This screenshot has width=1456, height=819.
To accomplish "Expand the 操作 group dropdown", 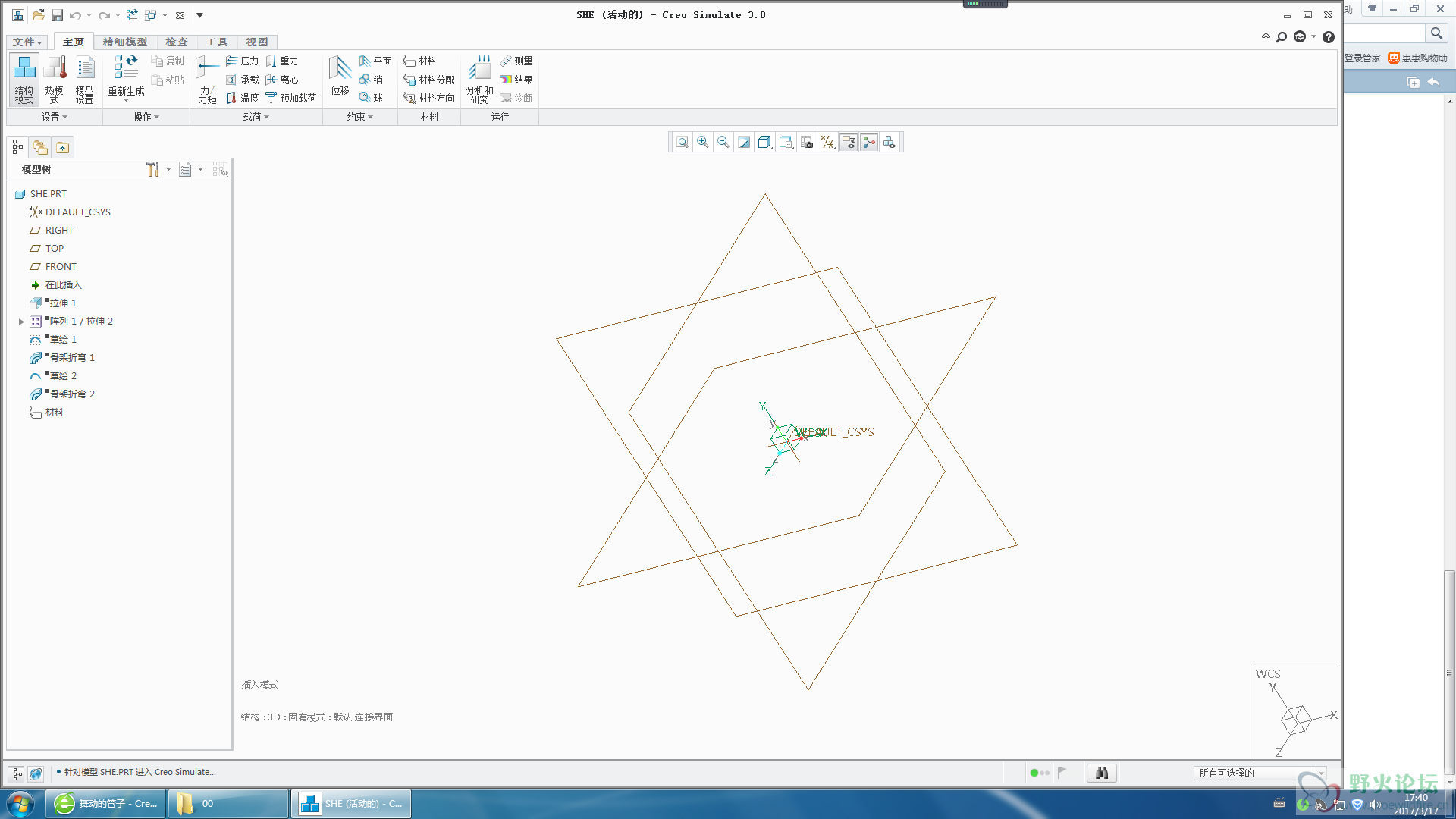I will (146, 117).
